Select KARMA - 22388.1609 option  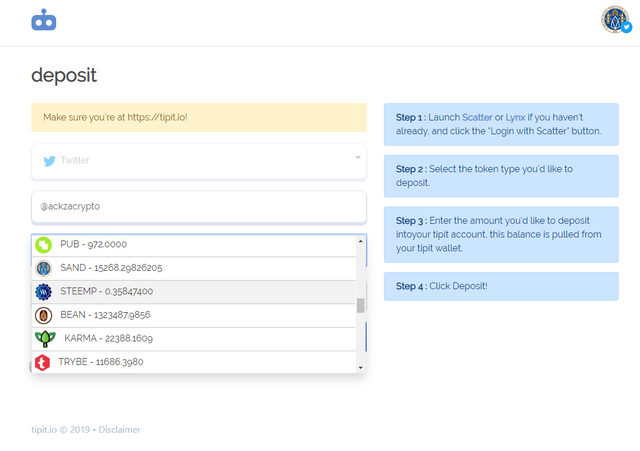coord(193,339)
